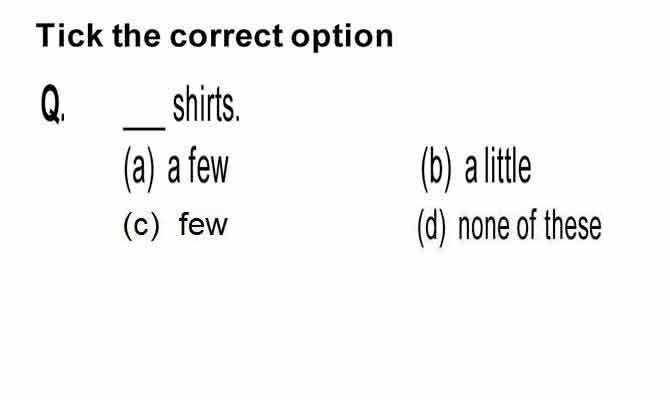Click the word 'shirts.' in the question
Viewport: 670px width, 400px height.
[x=206, y=104]
